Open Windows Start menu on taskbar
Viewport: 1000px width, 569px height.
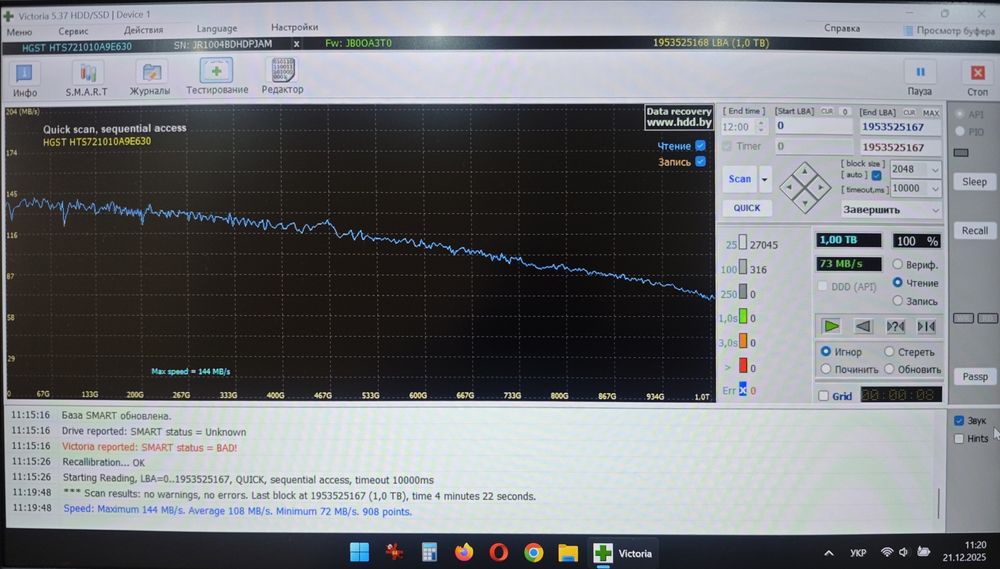click(360, 552)
